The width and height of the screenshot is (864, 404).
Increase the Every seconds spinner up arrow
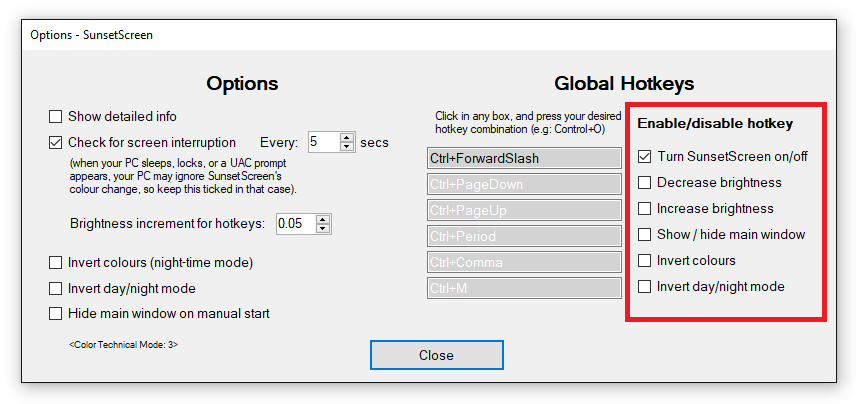click(x=347, y=138)
